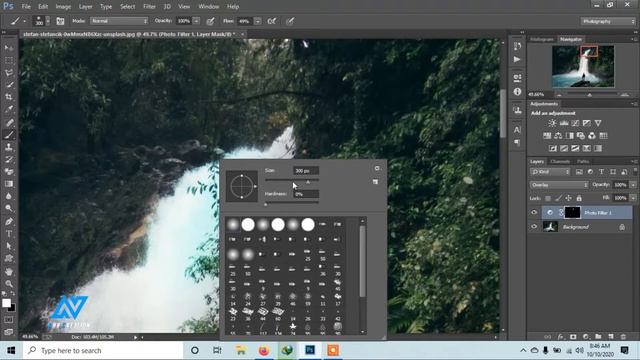Select the Eyedropper tool
Image resolution: width=640 pixels, height=360 pixels.
9,109
